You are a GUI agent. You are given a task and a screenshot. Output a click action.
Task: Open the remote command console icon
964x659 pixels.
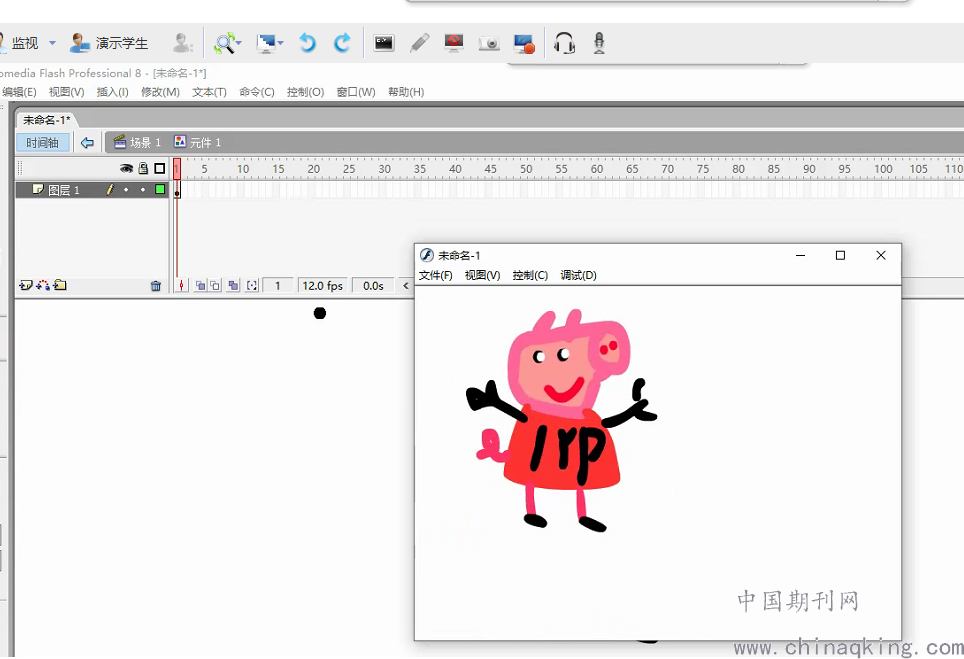[x=384, y=43]
